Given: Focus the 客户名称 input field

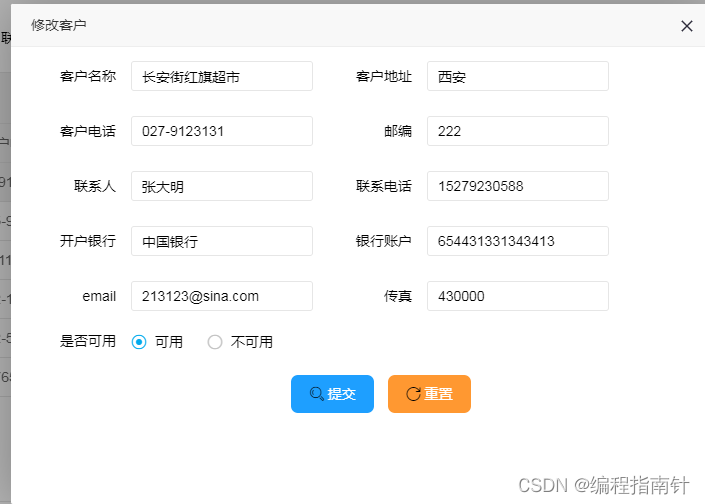Looking at the screenshot, I should click(x=221, y=76).
